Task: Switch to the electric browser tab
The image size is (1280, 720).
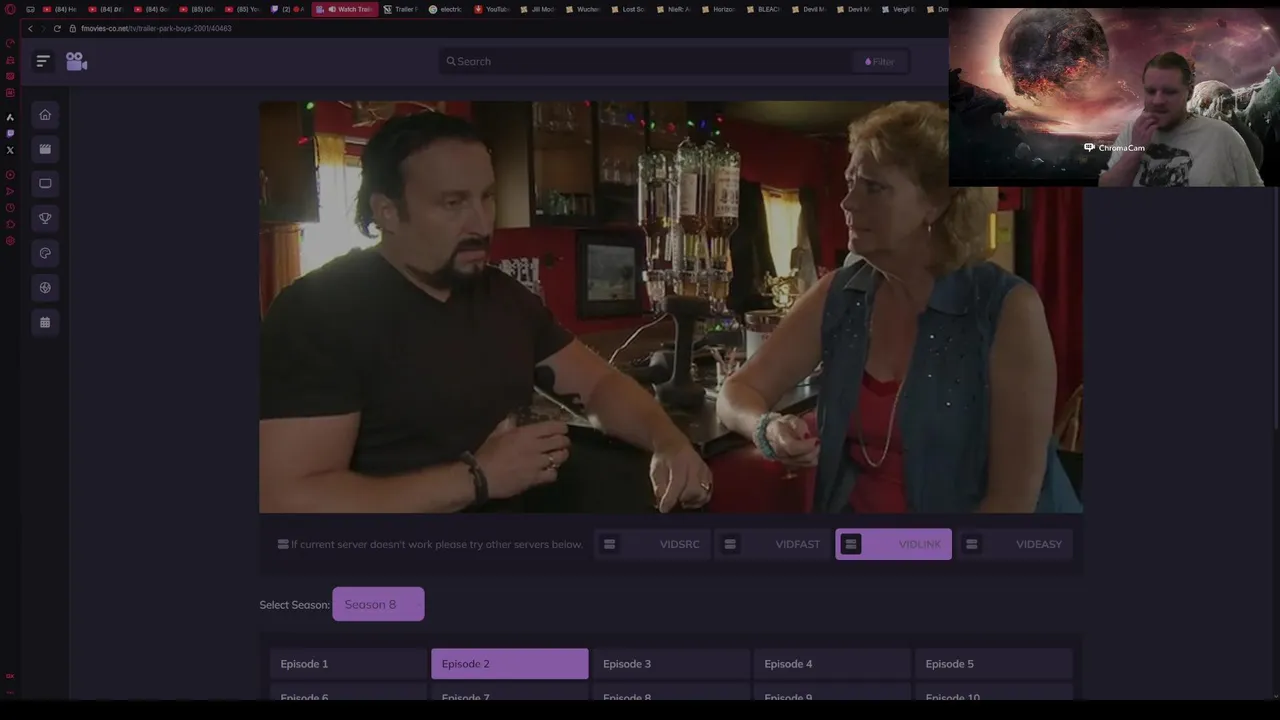Action: point(446,9)
